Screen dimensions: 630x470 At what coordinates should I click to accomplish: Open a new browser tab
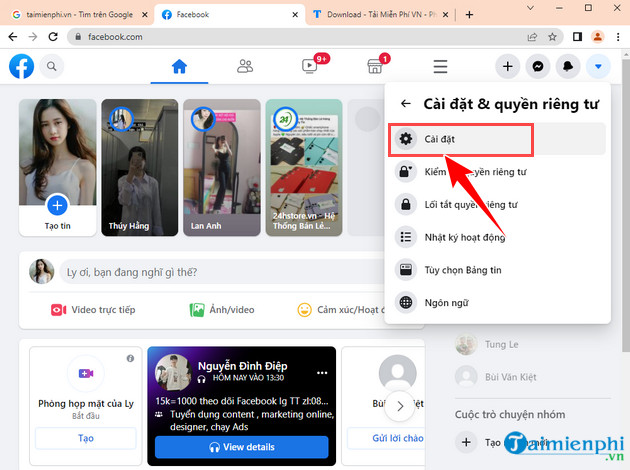point(469,14)
